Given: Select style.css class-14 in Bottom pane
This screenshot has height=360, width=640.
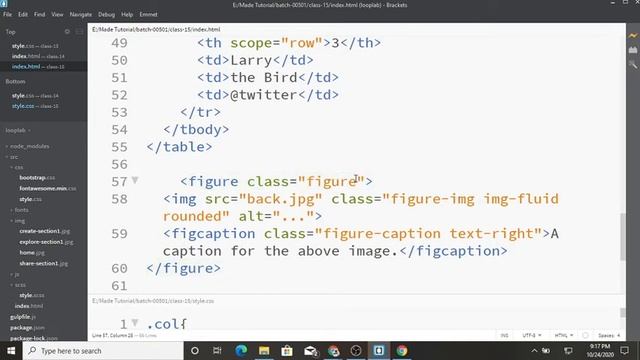Looking at the screenshot, I should (x=35, y=96).
